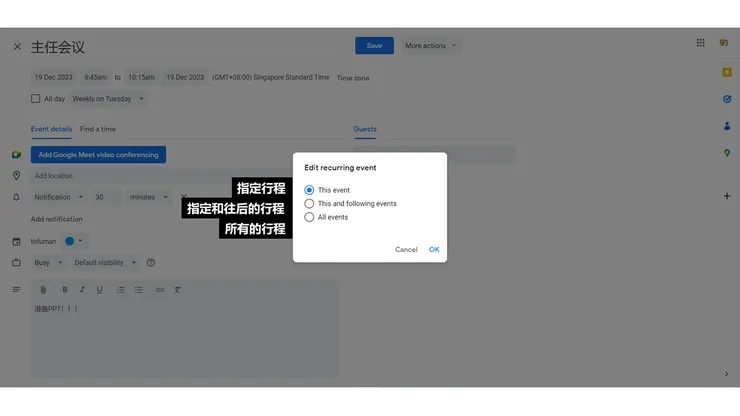This screenshot has width=740, height=416.
Task: Open Contacts side panel icon
Action: tap(727, 126)
